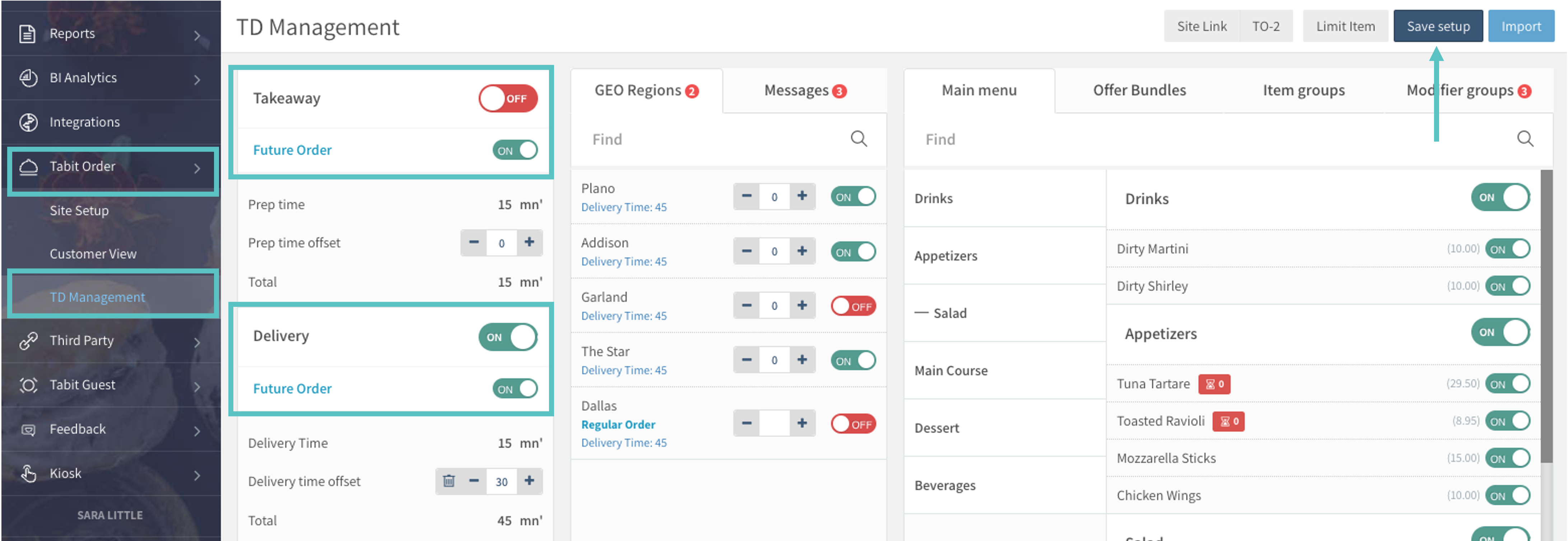Click the BI Analytics chart icon
The height and width of the screenshot is (541, 1568).
tap(28, 78)
